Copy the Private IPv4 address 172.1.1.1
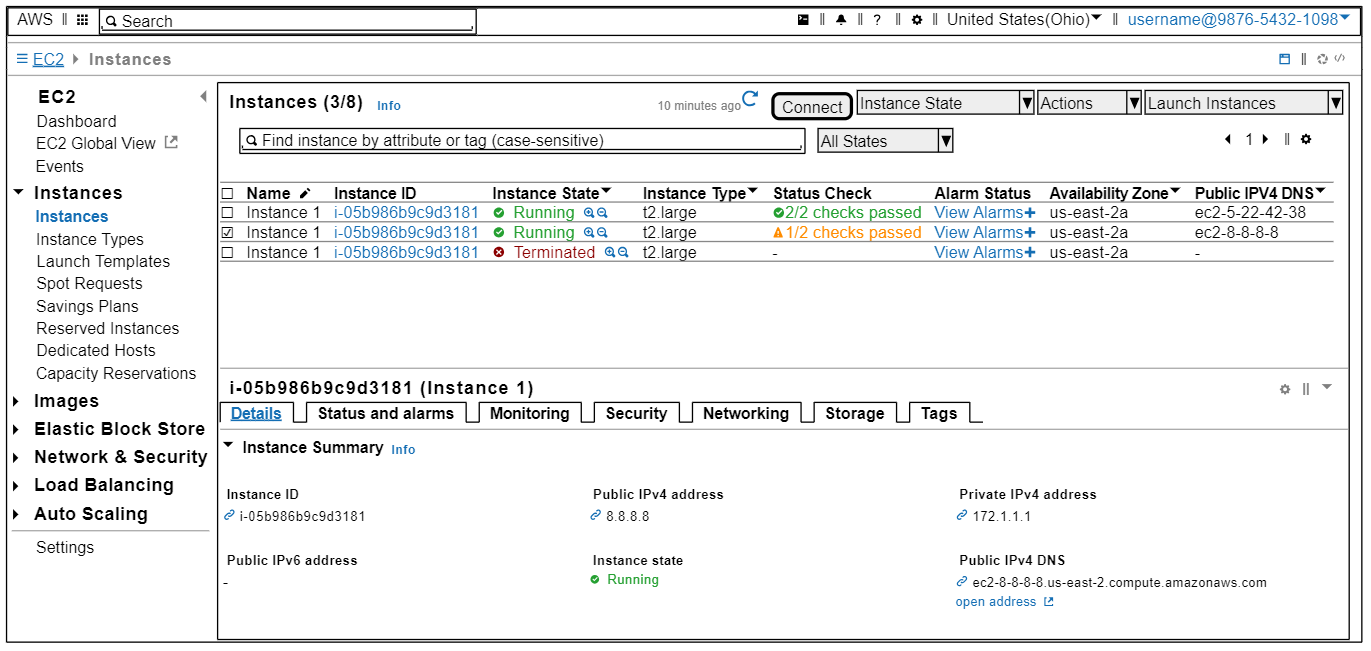The image size is (1371, 651). click(x=962, y=516)
